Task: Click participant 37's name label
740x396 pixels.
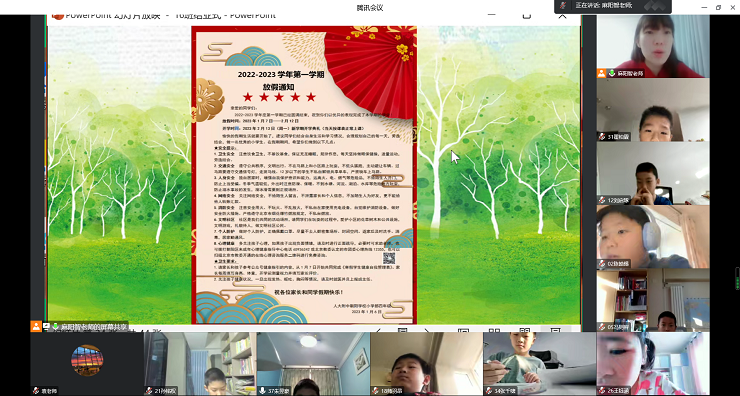Action: [x=279, y=391]
